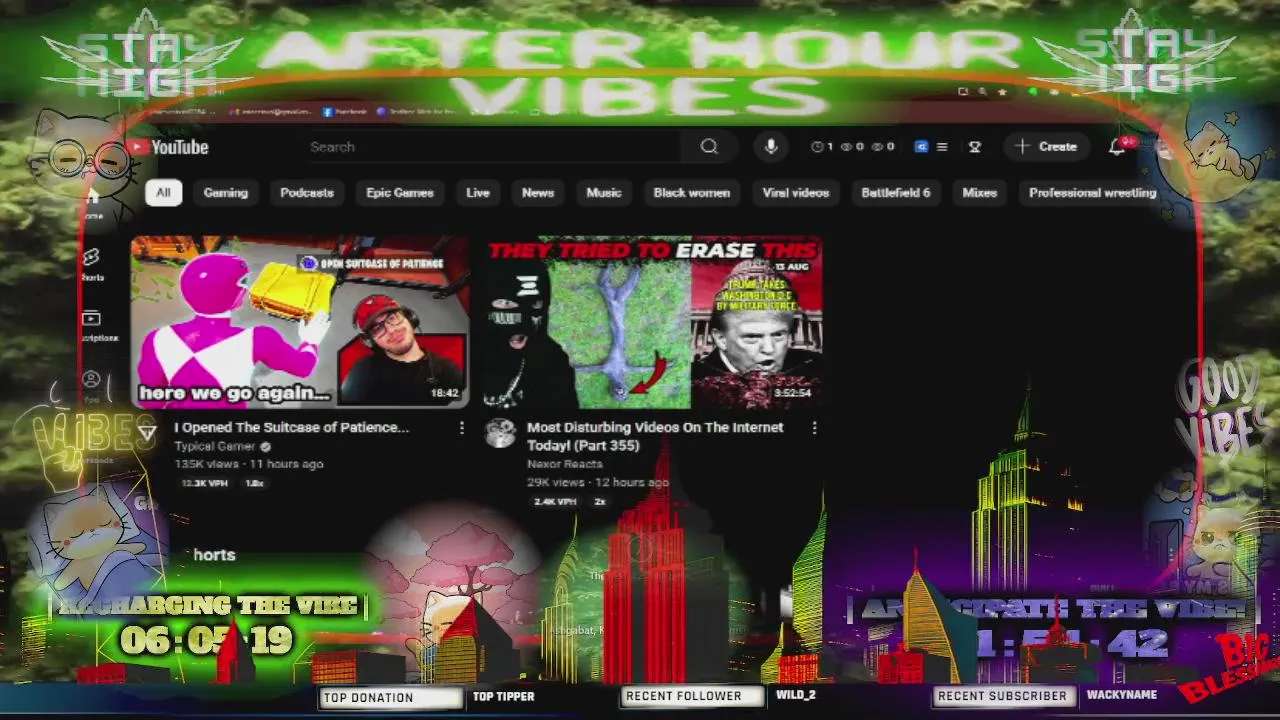The height and width of the screenshot is (720, 1280).
Task: Select the Epic Games filter chip
Action: [x=400, y=193]
